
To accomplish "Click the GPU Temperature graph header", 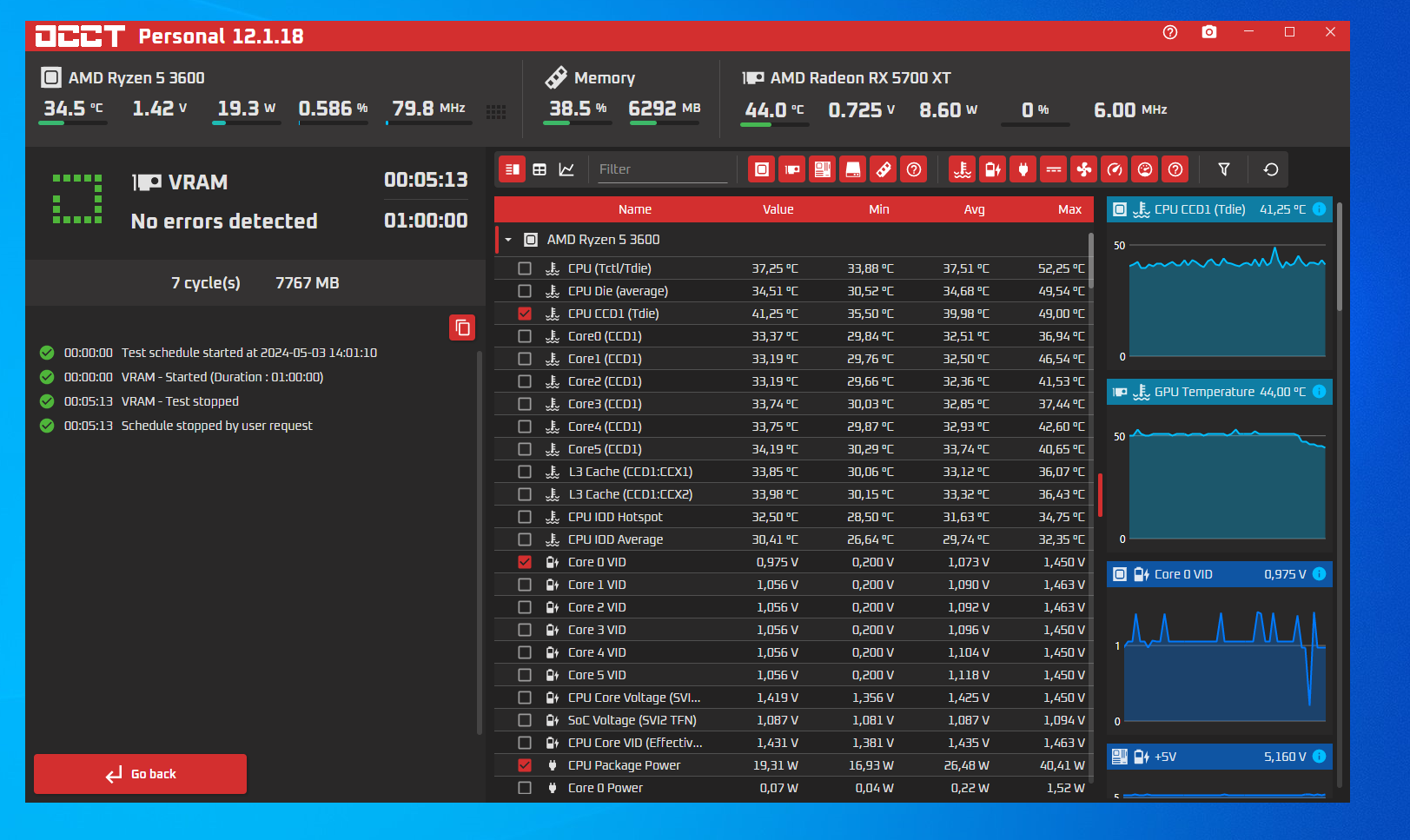I will coord(1219,392).
